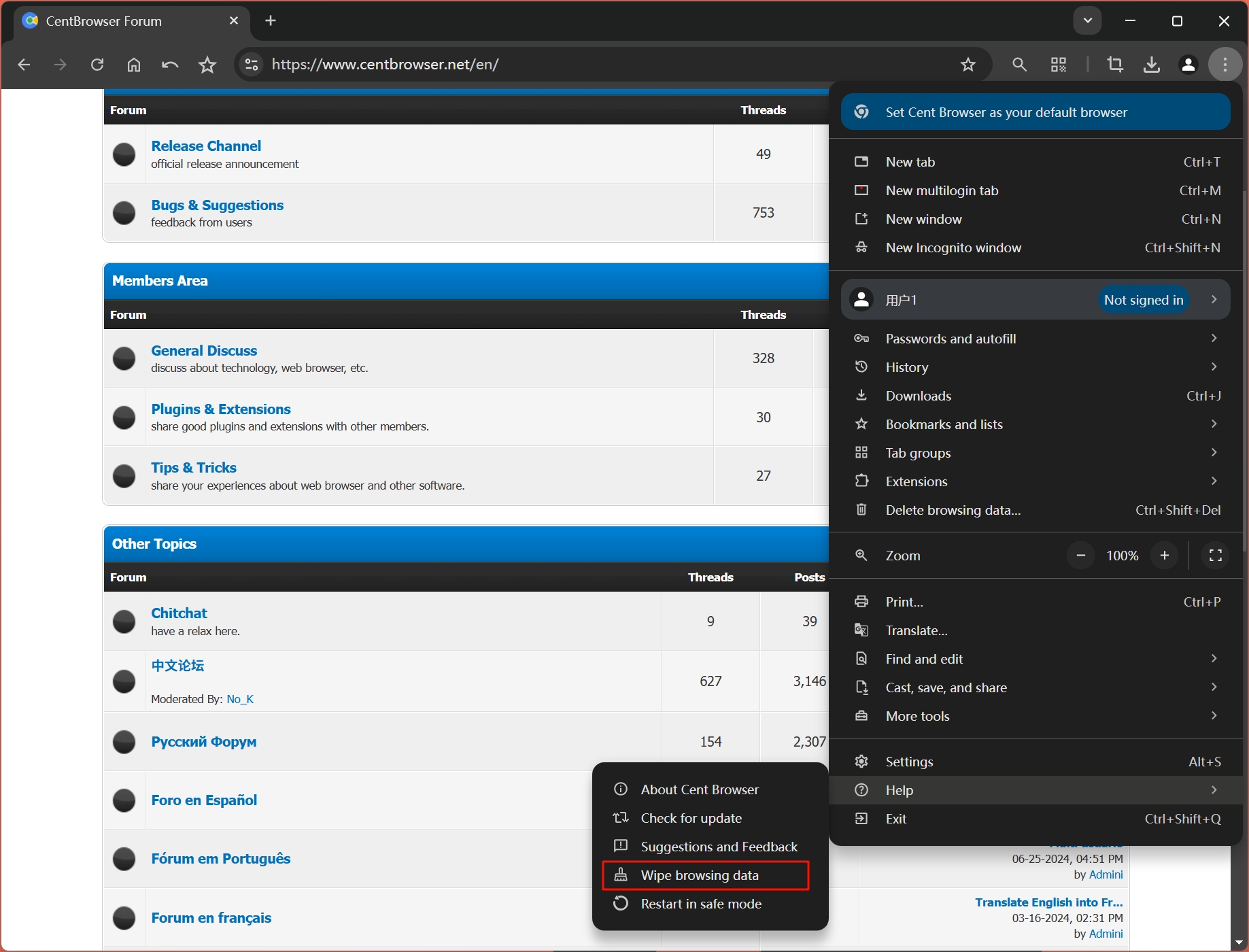Open the QR code generator icon
The width and height of the screenshot is (1249, 952).
click(x=1058, y=65)
